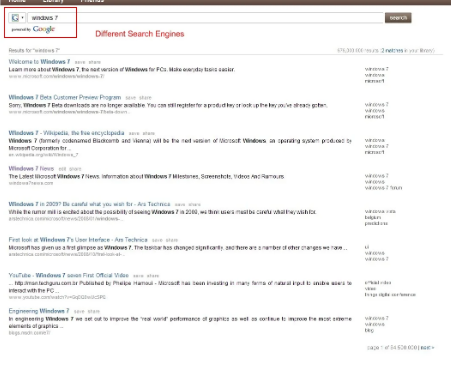The image size is (451, 367).
Task: Share the Beta Customer Preview Program result
Action: pyautogui.click(x=145, y=98)
